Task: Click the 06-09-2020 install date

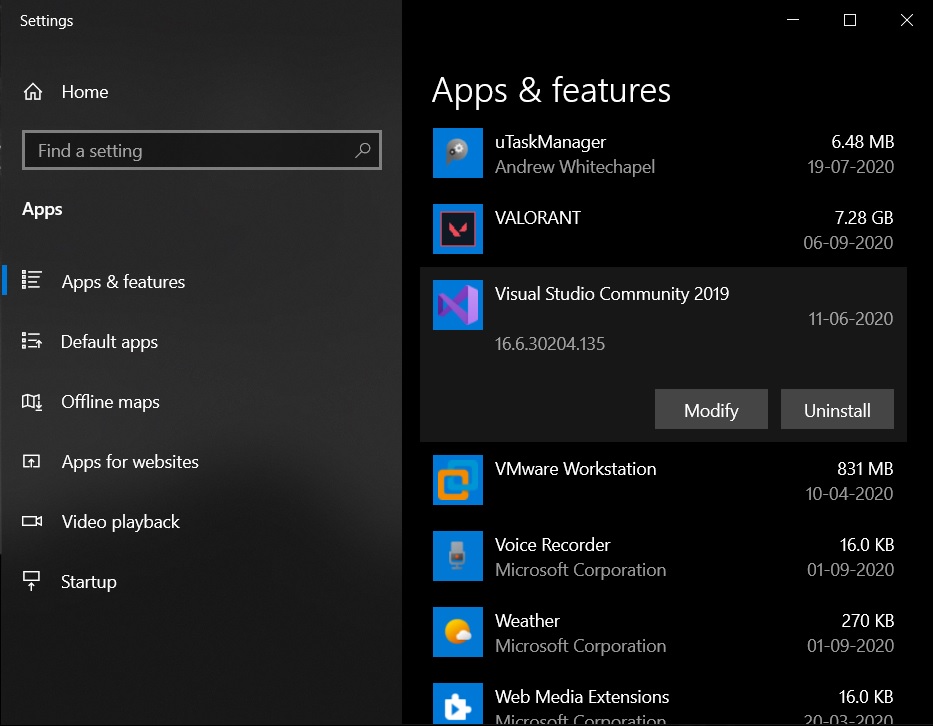Action: click(848, 242)
